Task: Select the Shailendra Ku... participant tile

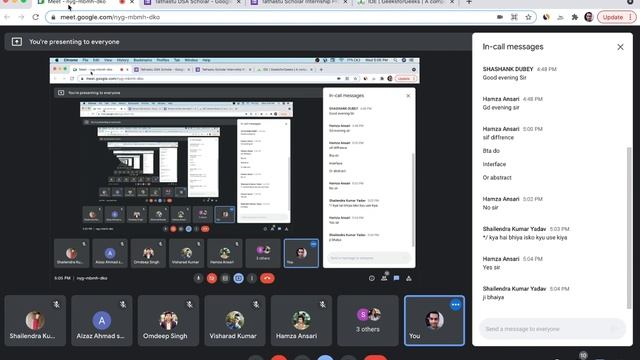Action: coord(35,320)
